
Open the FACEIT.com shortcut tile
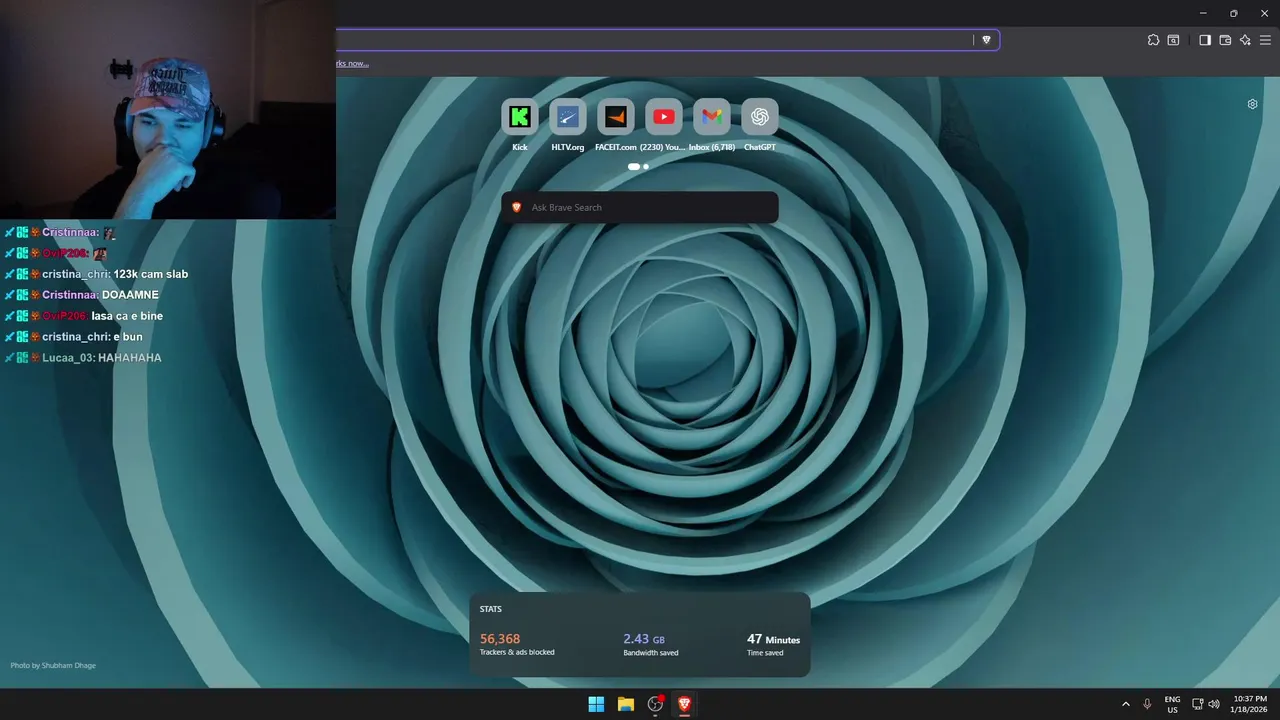pyautogui.click(x=615, y=117)
